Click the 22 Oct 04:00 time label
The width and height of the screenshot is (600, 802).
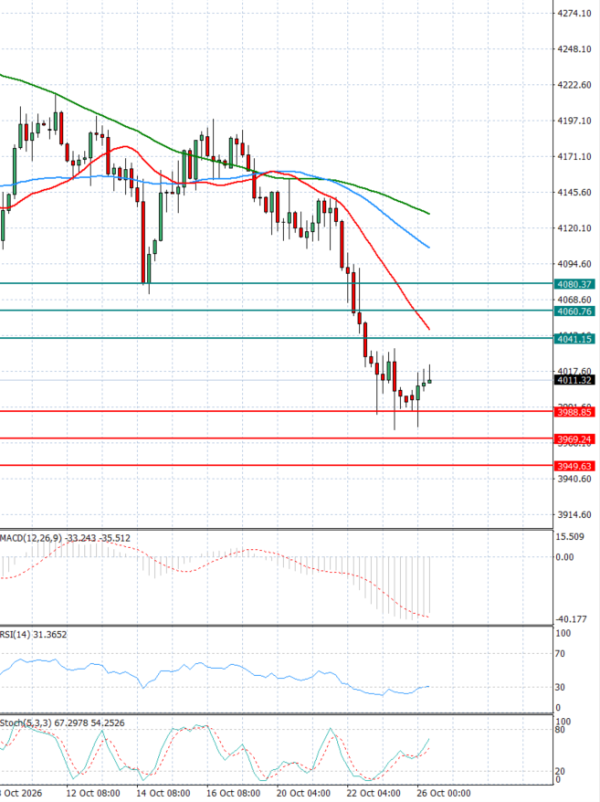coord(373,794)
